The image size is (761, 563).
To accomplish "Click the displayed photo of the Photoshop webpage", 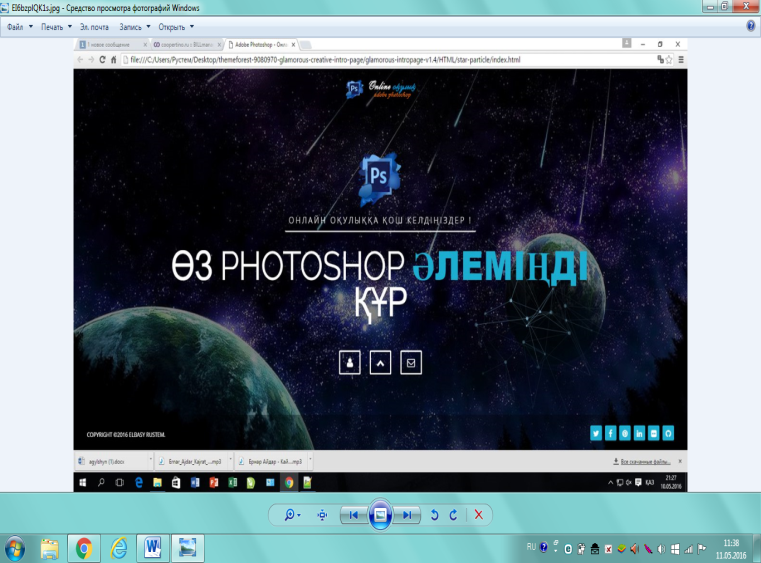I will click(380, 265).
